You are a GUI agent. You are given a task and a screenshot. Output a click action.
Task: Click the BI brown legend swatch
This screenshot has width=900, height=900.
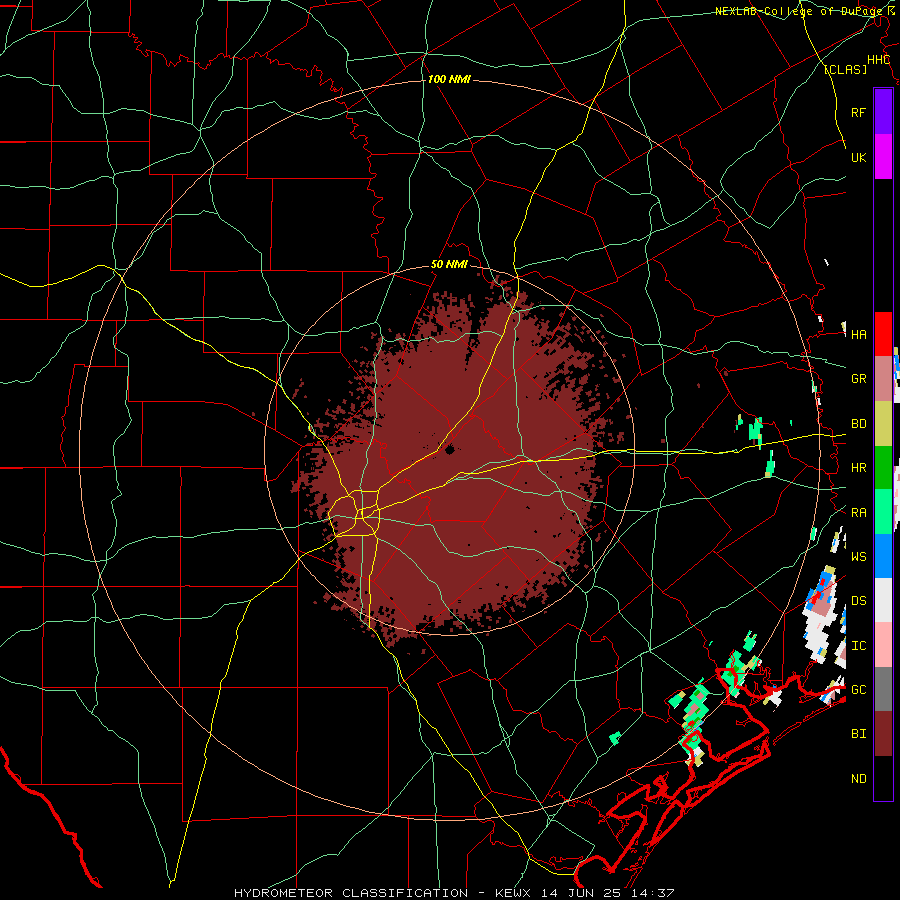point(883,734)
